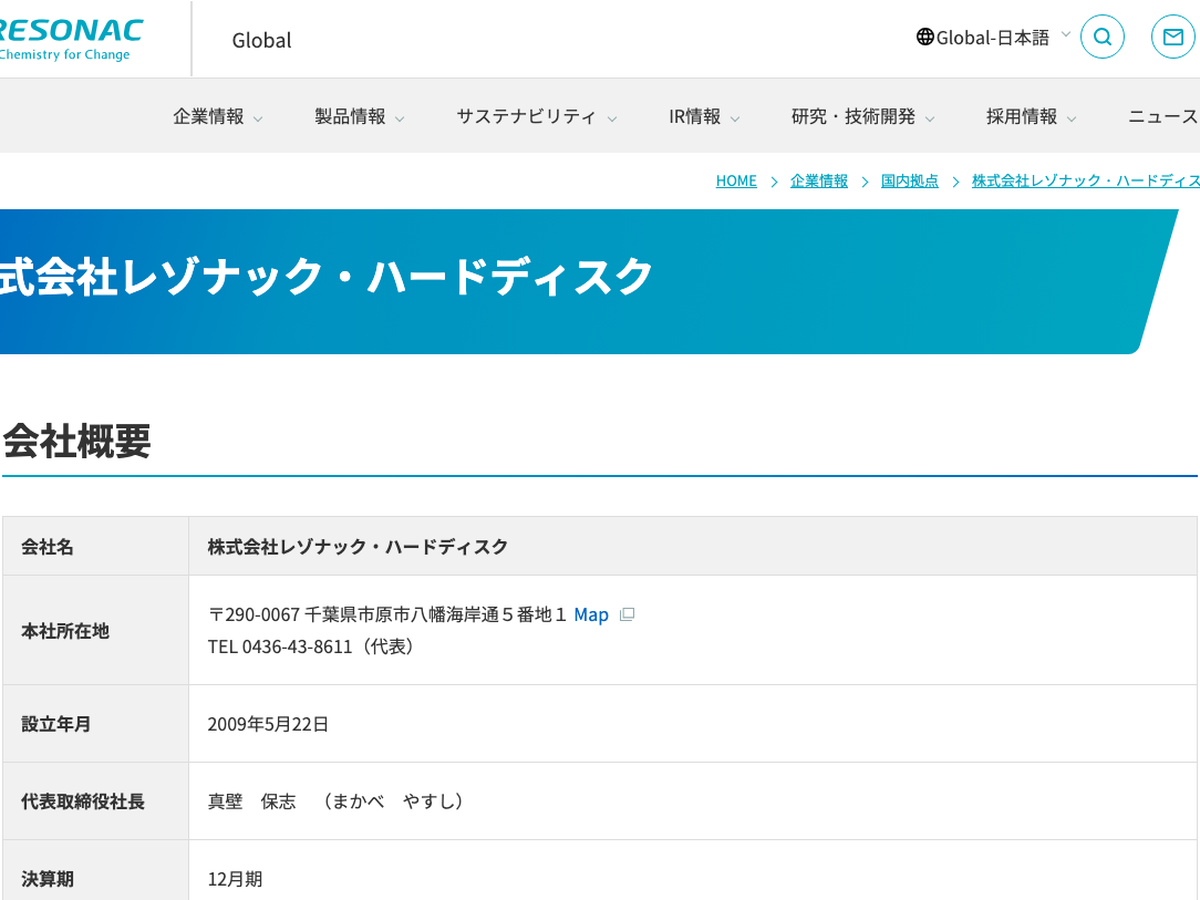This screenshot has width=1200, height=900.
Task: Click 企業情報 breadcrumb link
Action: [x=819, y=181]
